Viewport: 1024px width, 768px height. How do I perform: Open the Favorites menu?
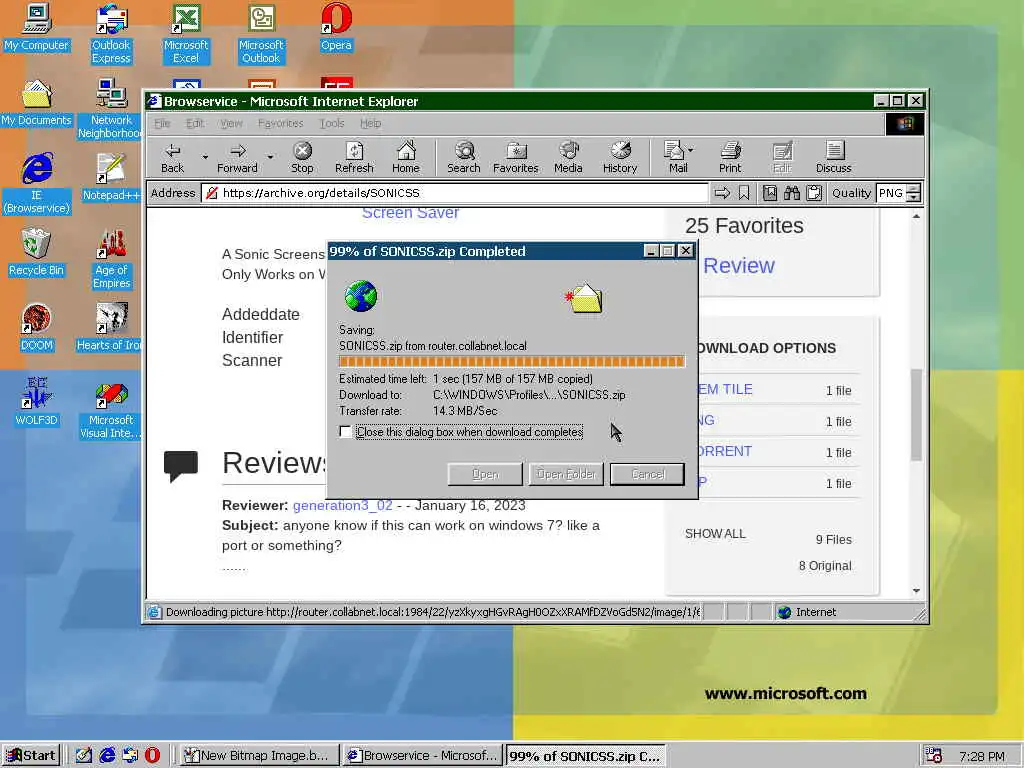coord(280,123)
